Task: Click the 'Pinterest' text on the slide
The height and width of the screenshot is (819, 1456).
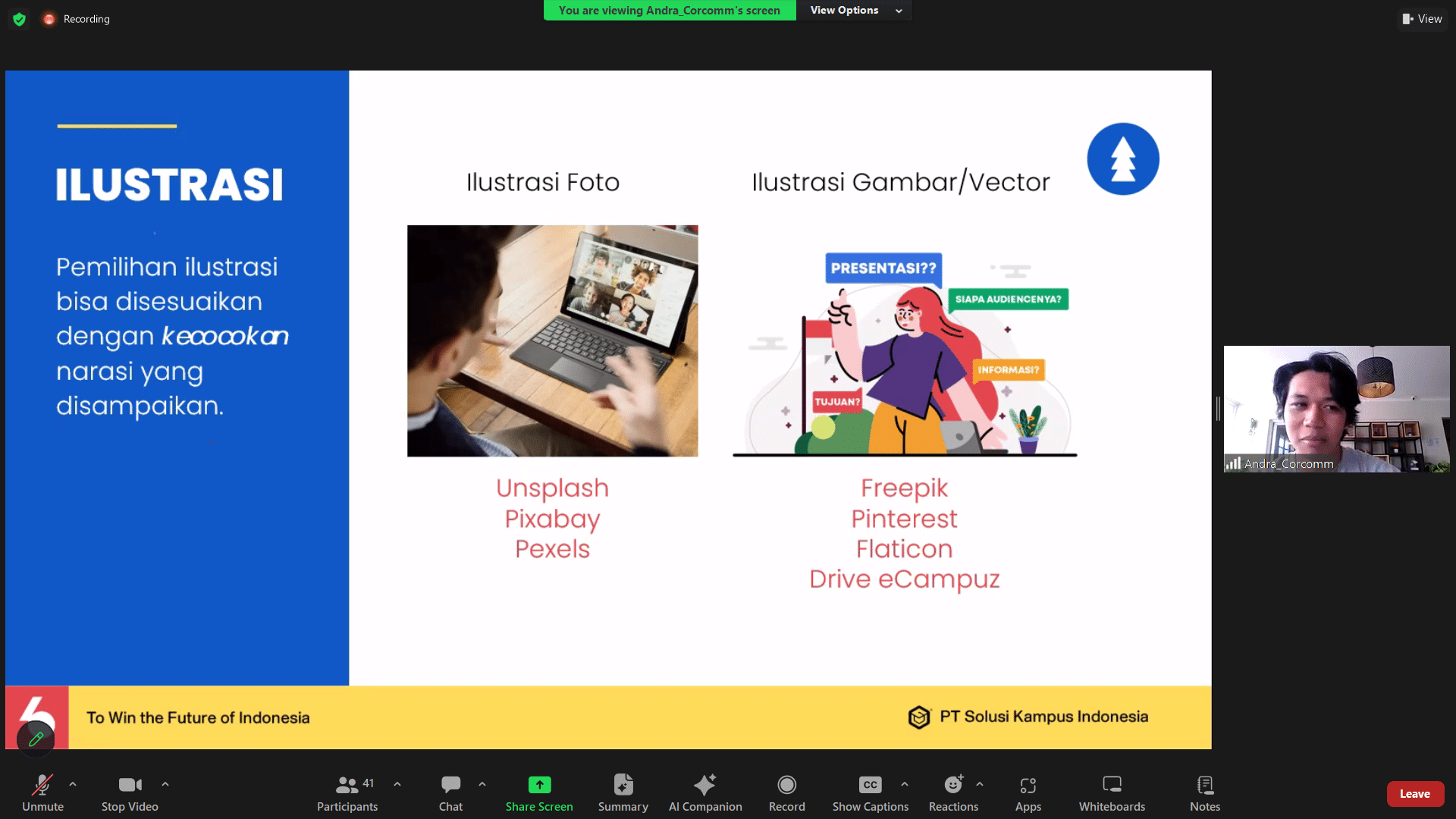Action: 904,518
